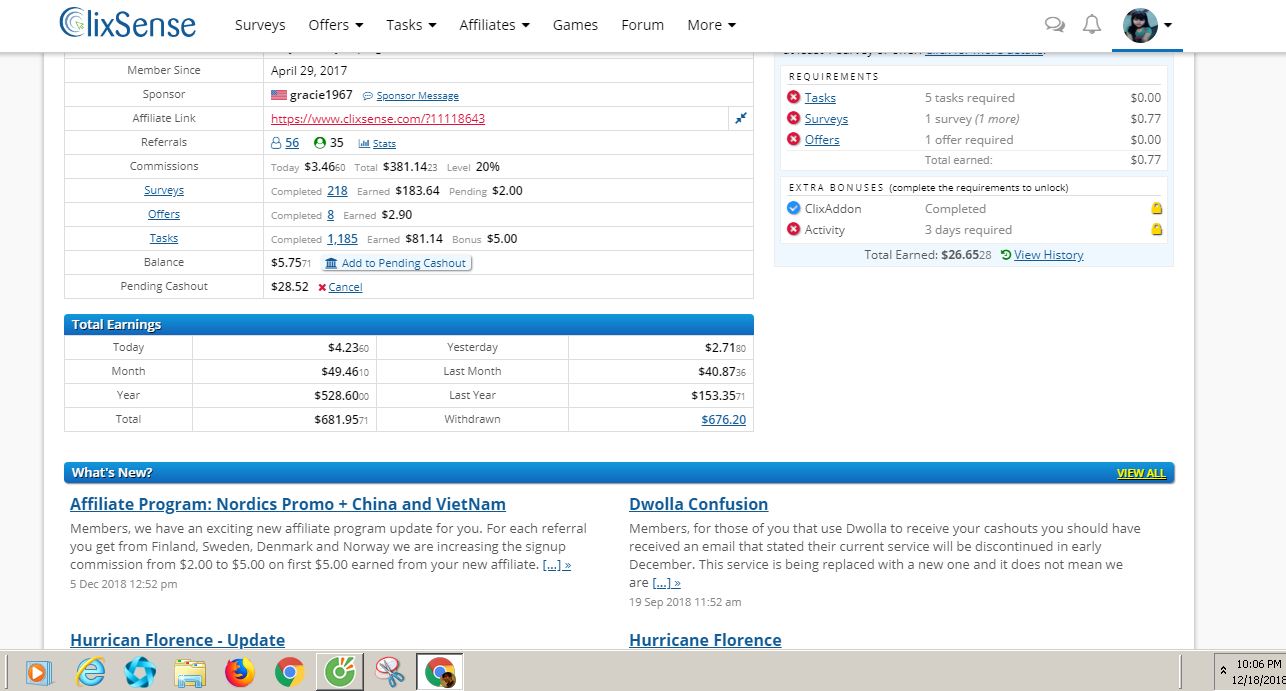Expand the Nordics Promo read-more link

pos(557,565)
